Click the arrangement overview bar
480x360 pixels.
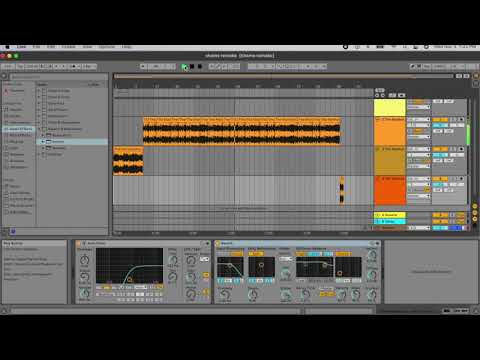tap(283, 76)
